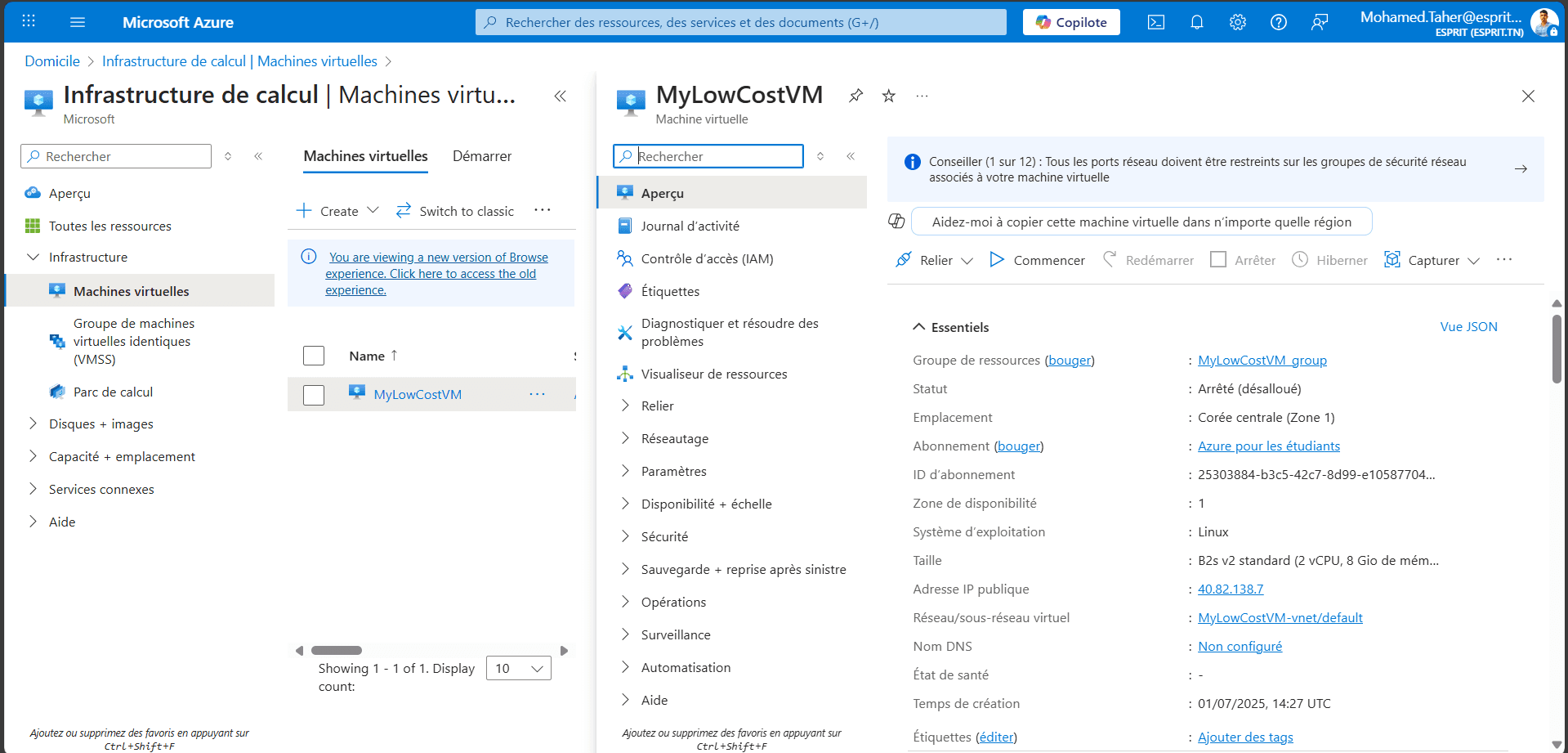Open Copilote from the top bar
1568x753 pixels.
(1071, 22)
